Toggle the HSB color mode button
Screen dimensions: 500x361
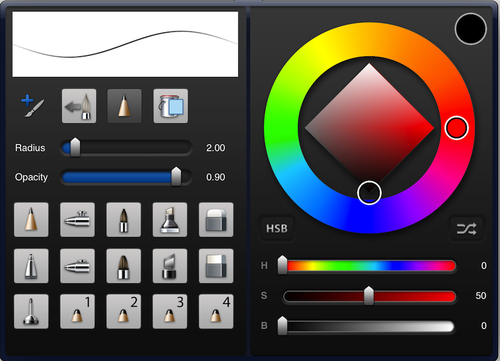pyautogui.click(x=277, y=229)
